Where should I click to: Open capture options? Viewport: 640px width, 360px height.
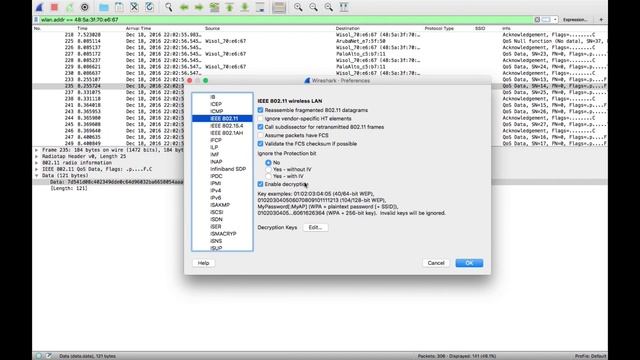pyautogui.click(x=84, y=7)
